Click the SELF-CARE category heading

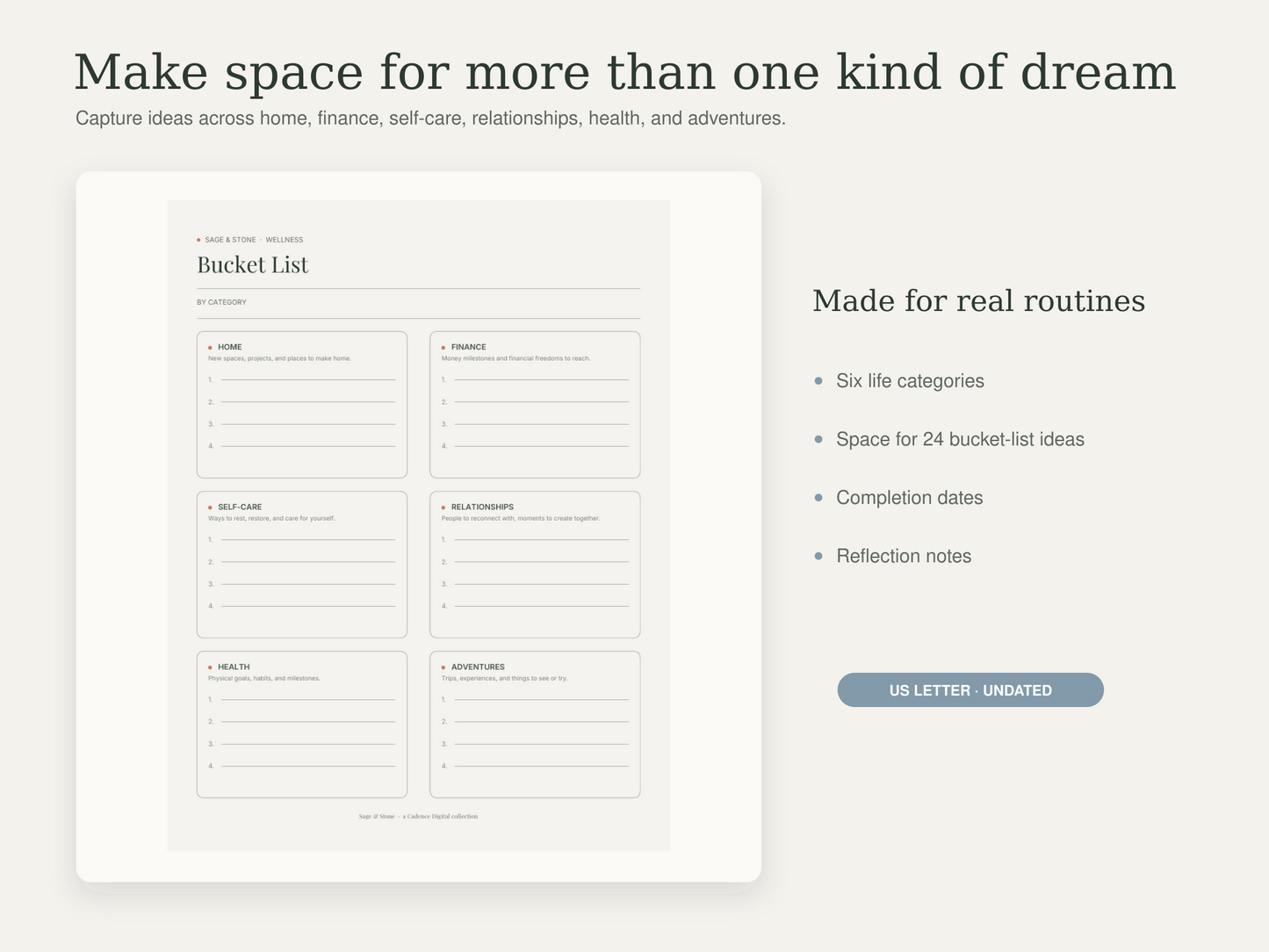[x=240, y=507]
